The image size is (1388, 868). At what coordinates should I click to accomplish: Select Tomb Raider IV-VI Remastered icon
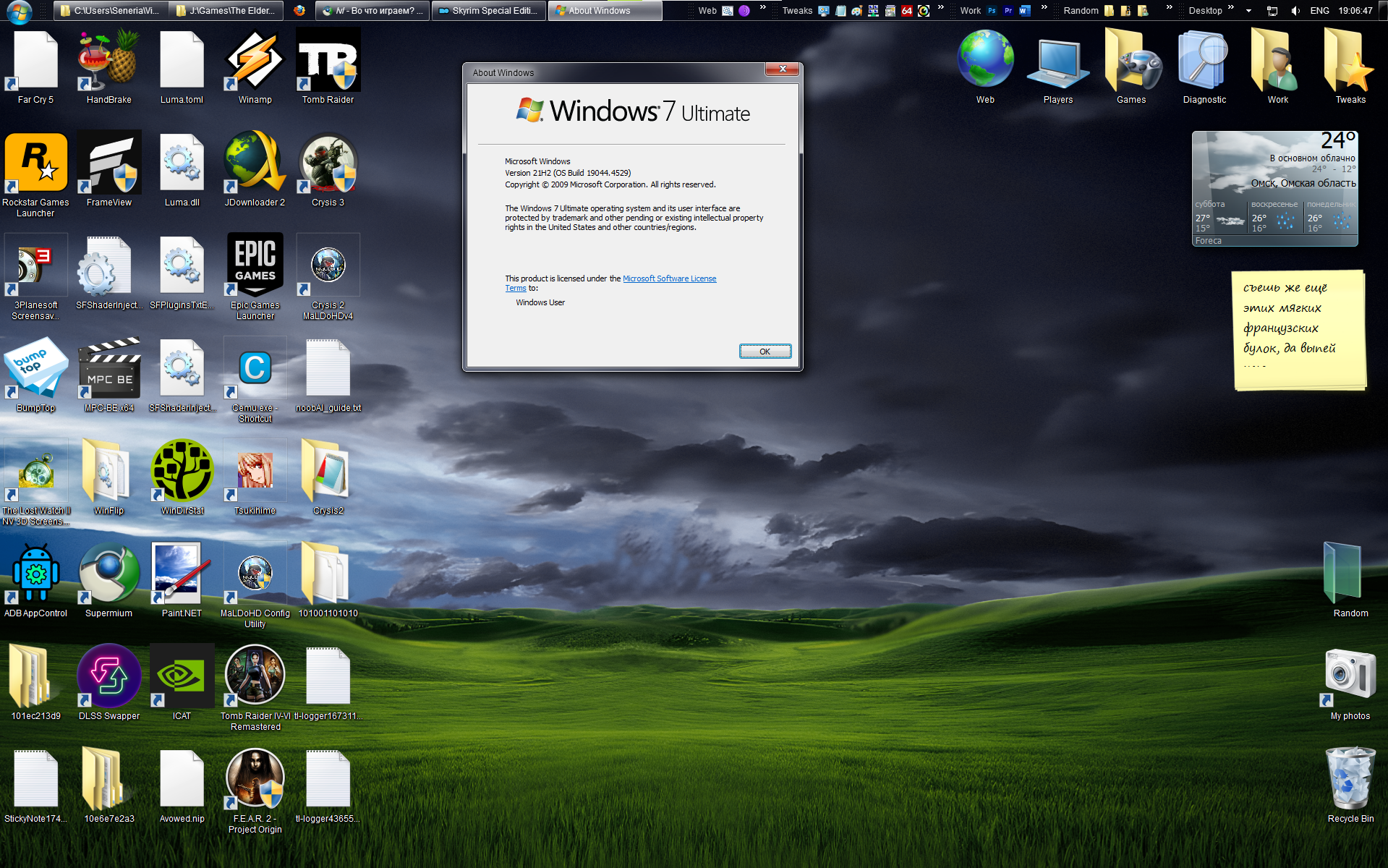(255, 687)
